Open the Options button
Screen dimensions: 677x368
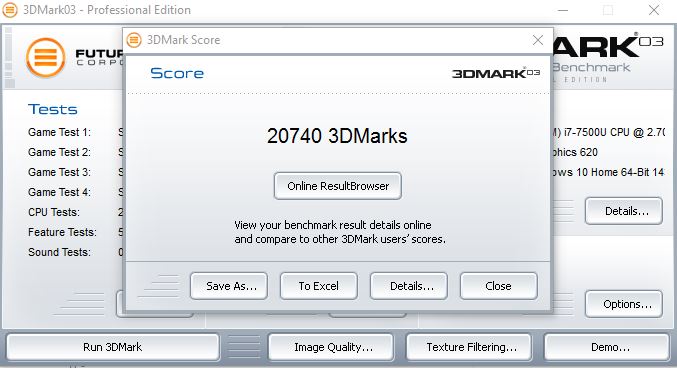624,304
